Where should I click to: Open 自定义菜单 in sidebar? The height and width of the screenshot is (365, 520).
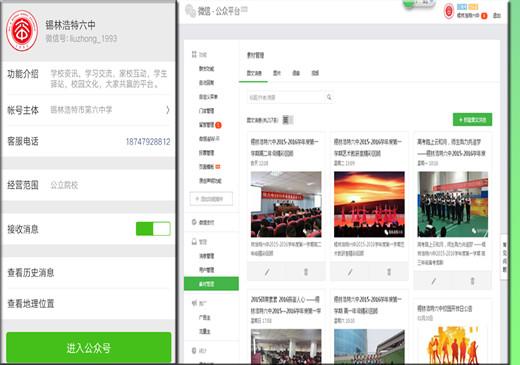pyautogui.click(x=208, y=97)
